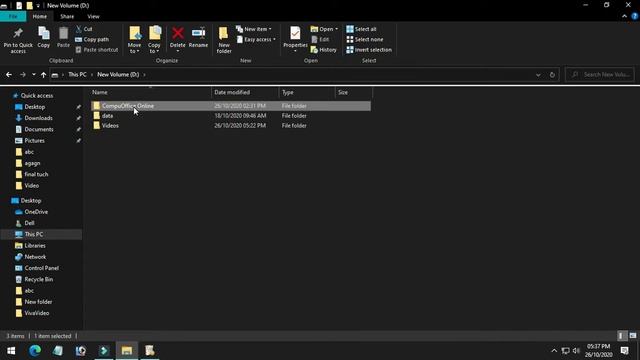Go up one folder level

click(43, 75)
